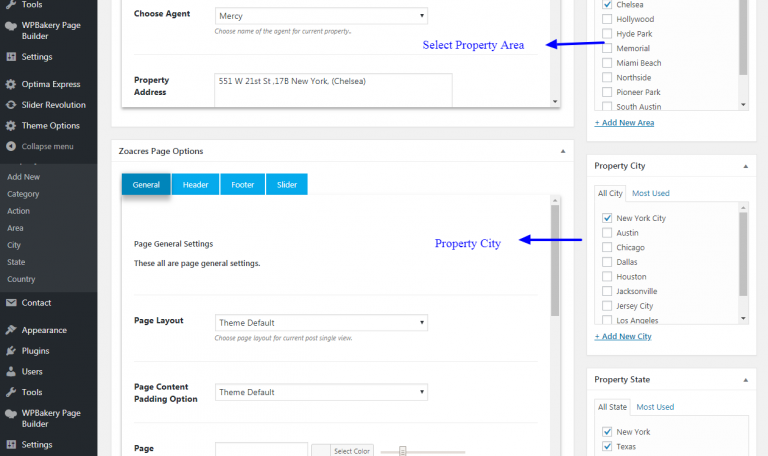Uncheck the New York City checkbox
The image size is (768, 456).
607,218
